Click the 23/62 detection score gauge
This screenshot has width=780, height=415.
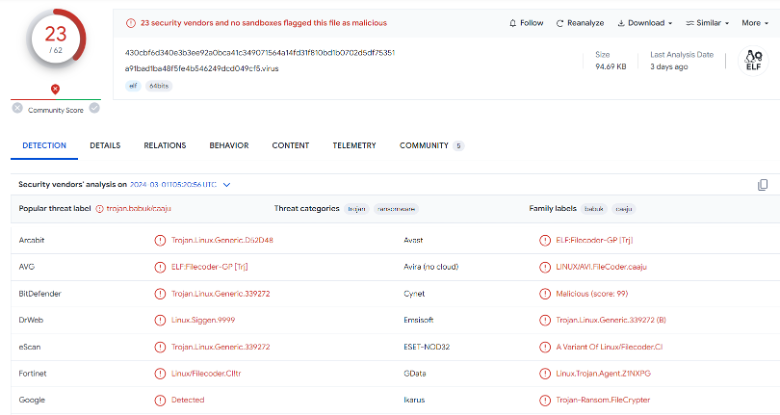coord(55,42)
